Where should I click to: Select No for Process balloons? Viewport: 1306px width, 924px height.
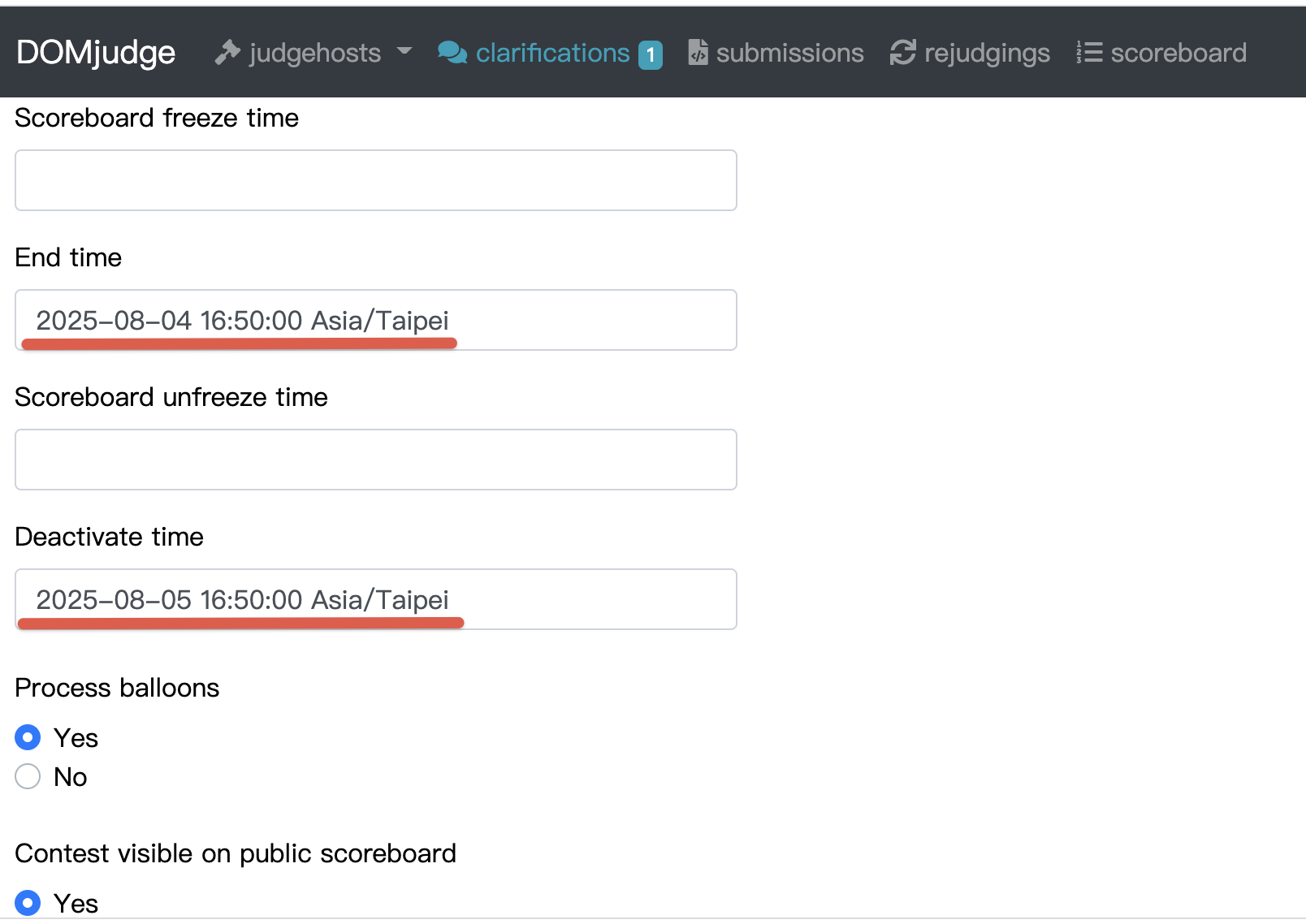coord(28,776)
